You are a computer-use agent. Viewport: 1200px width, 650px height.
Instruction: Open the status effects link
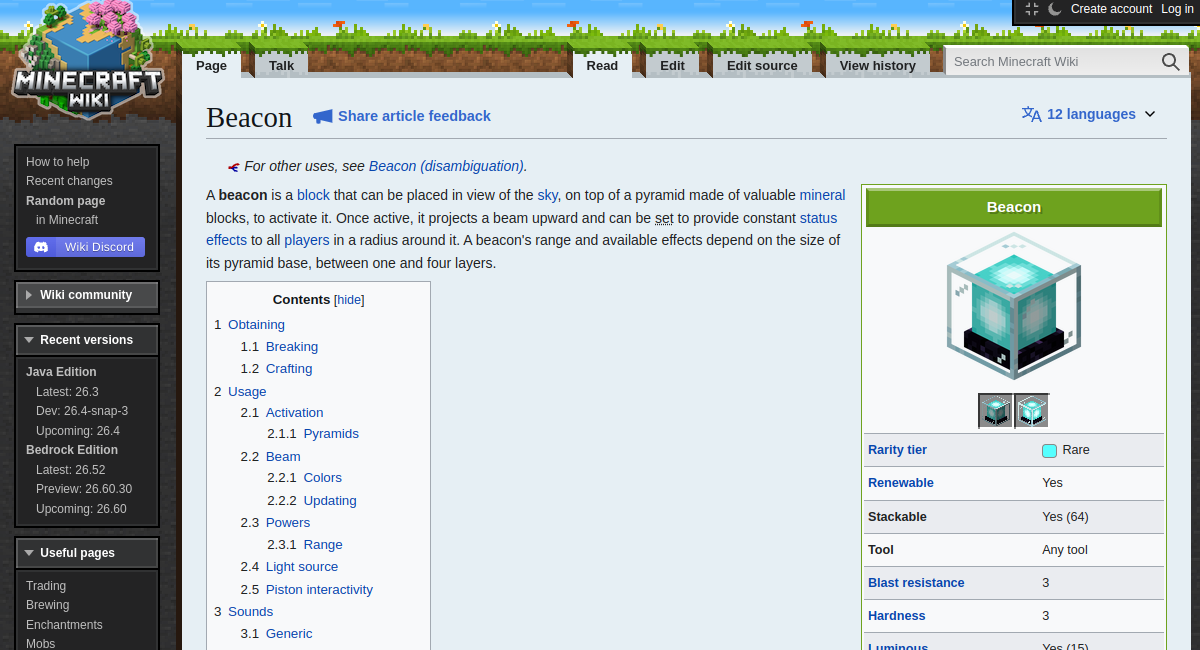(x=818, y=218)
